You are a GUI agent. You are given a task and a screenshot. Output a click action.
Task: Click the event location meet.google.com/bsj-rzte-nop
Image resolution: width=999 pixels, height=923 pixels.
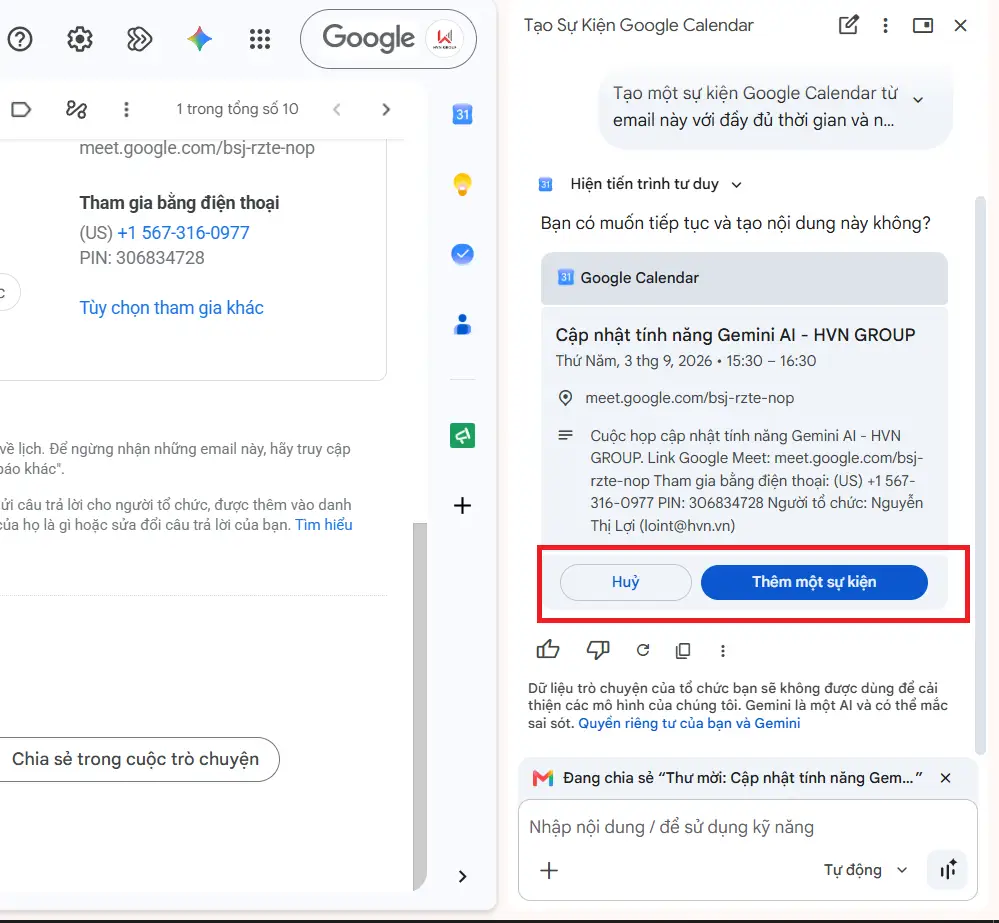(689, 398)
